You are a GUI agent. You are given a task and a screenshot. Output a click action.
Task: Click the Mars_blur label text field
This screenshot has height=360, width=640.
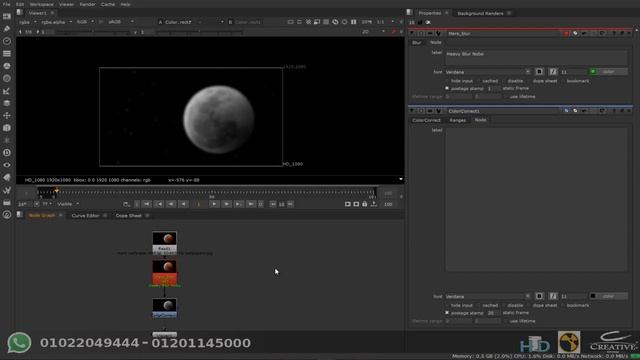pyautogui.click(x=536, y=57)
